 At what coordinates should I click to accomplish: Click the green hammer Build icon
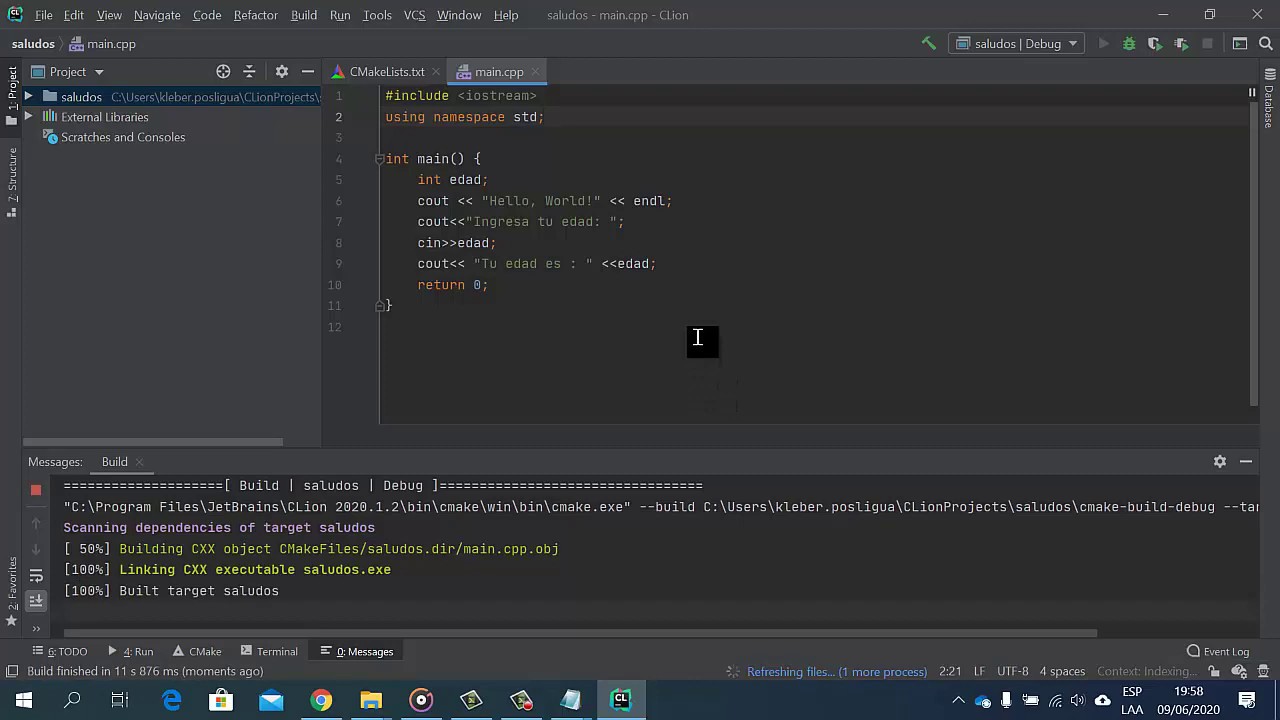[928, 43]
